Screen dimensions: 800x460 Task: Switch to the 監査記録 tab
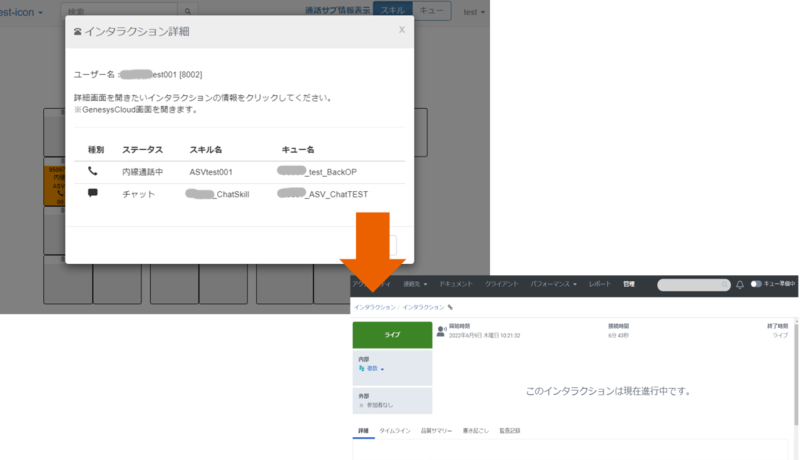pyautogui.click(x=510, y=431)
